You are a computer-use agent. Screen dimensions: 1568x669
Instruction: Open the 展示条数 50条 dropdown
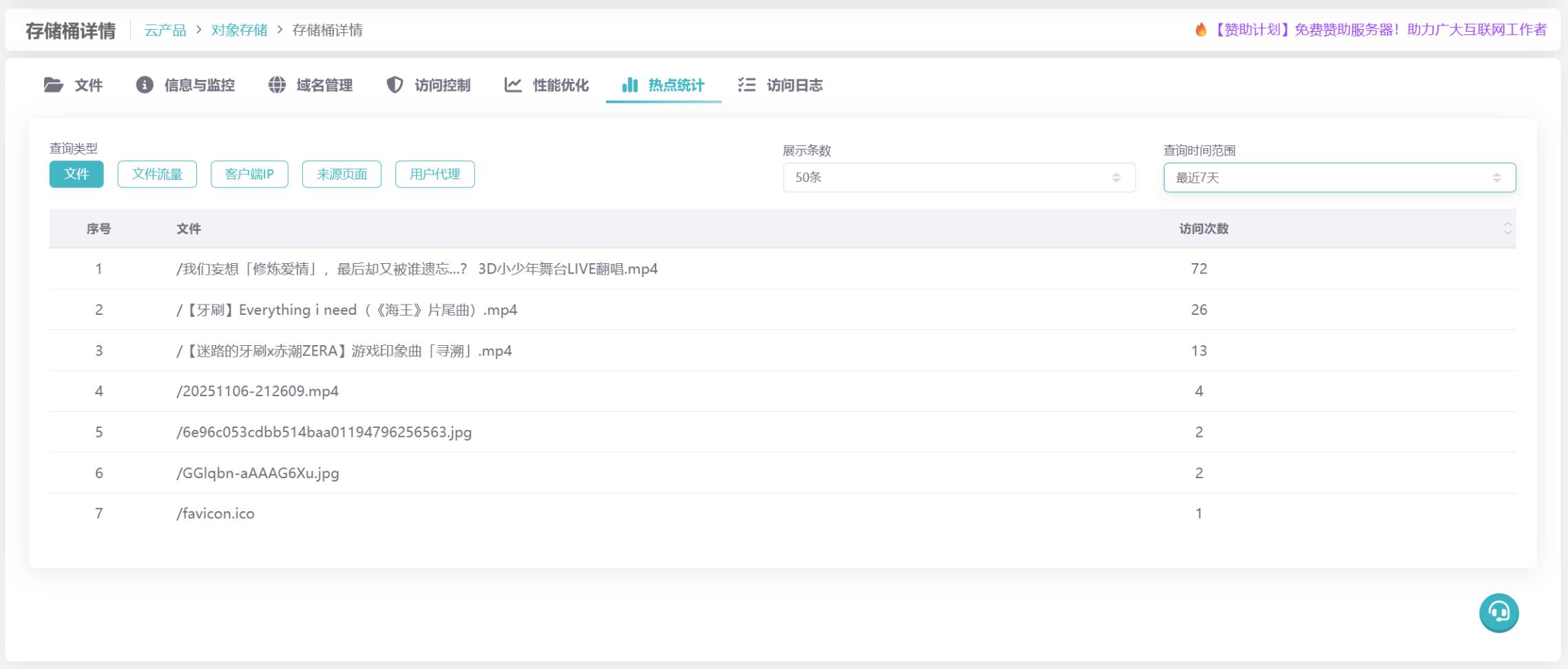point(959,178)
